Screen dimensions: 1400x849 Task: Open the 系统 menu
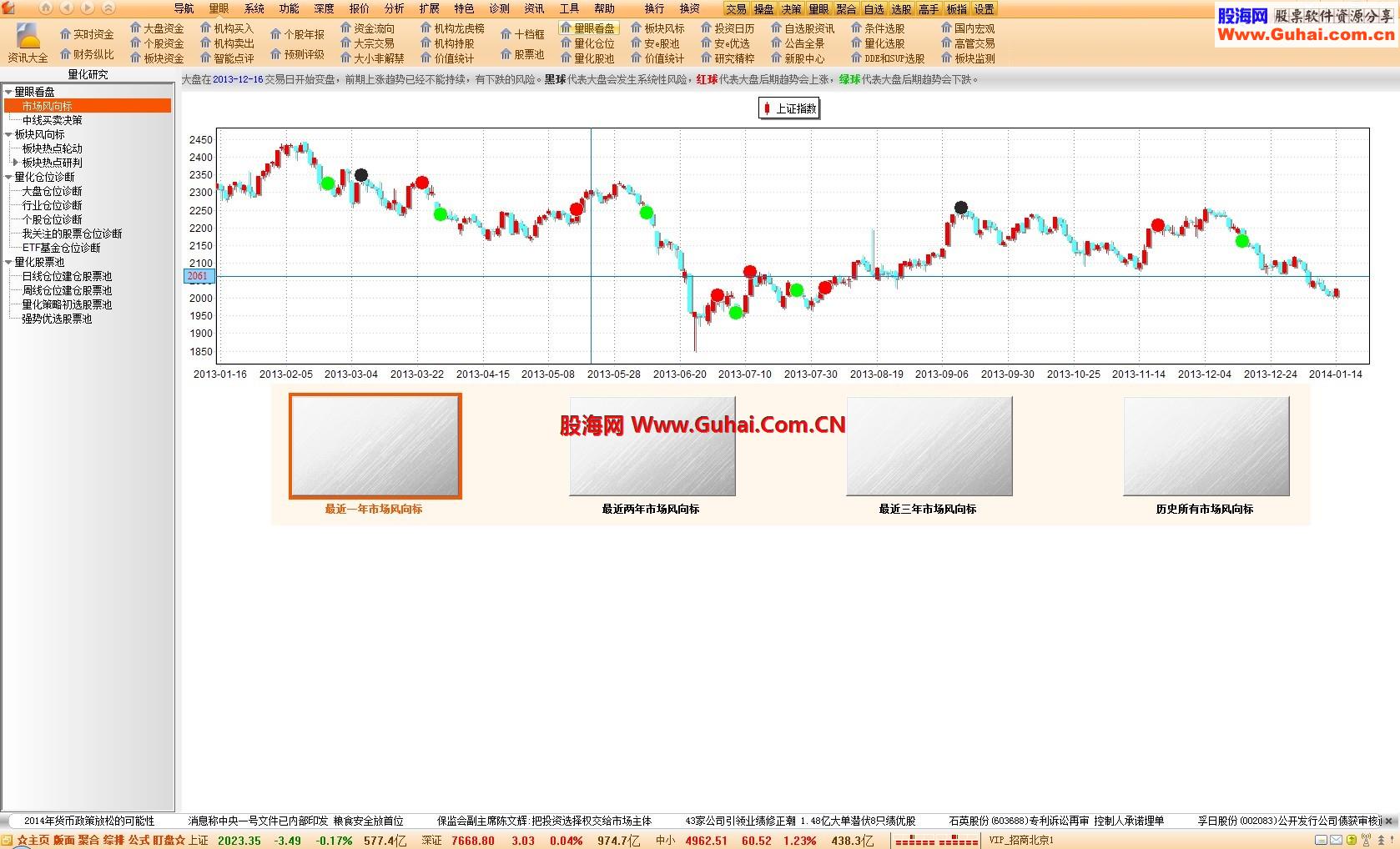[x=254, y=8]
